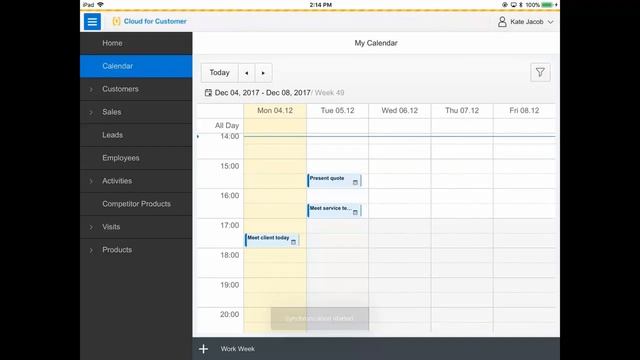640x360 pixels.
Task: Select the Fri 08.12 column header
Action: (x=524, y=111)
